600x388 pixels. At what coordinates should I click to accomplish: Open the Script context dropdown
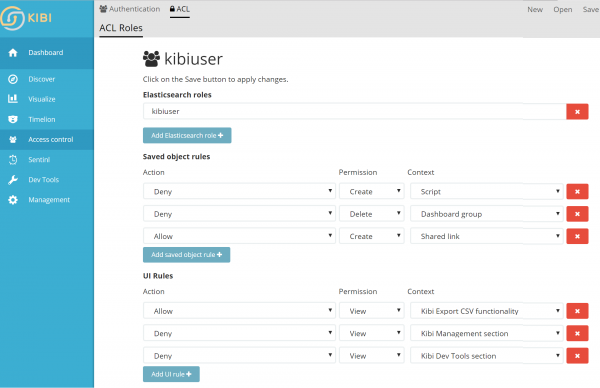click(x=486, y=191)
